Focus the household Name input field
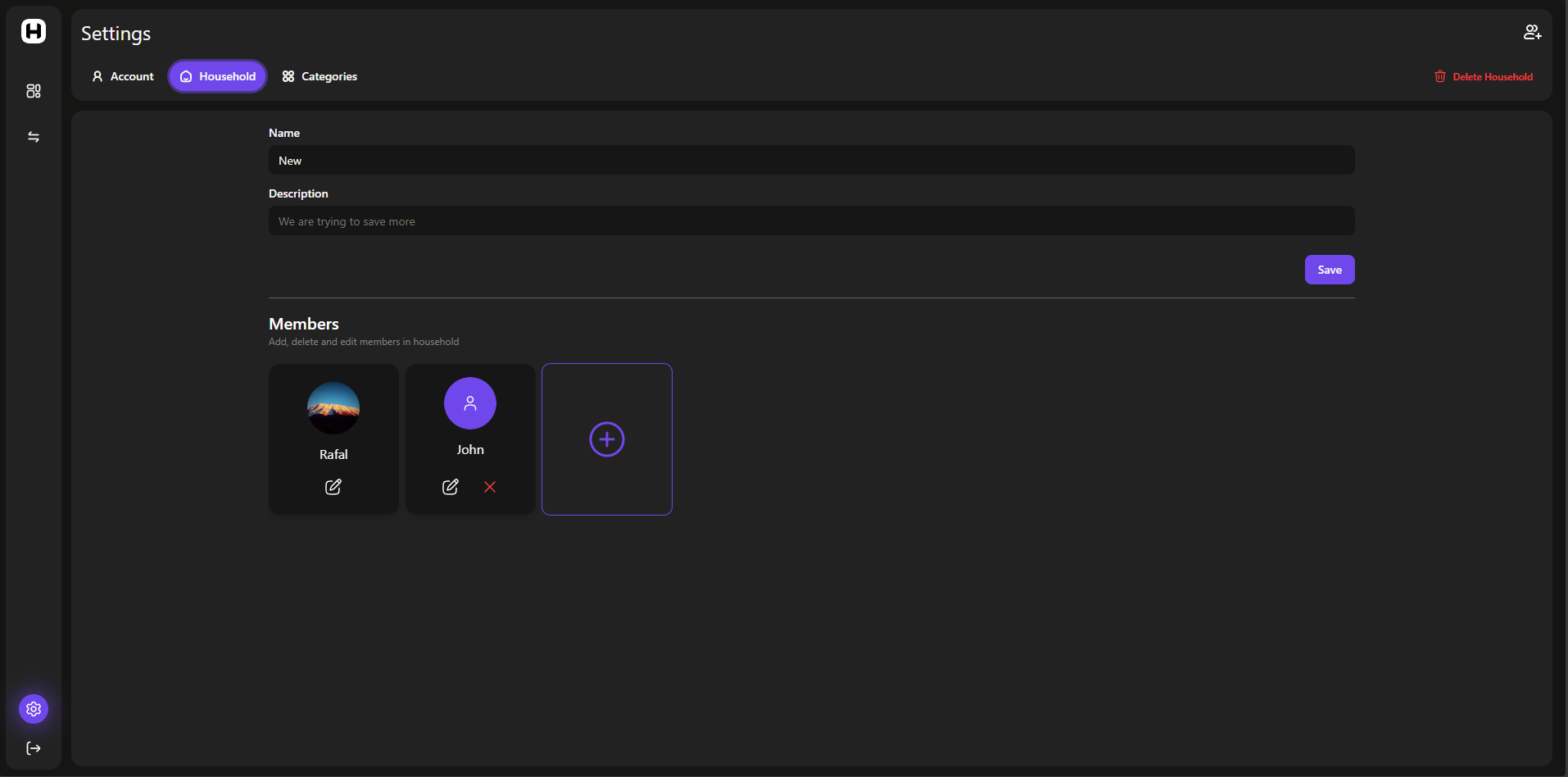 click(x=811, y=161)
